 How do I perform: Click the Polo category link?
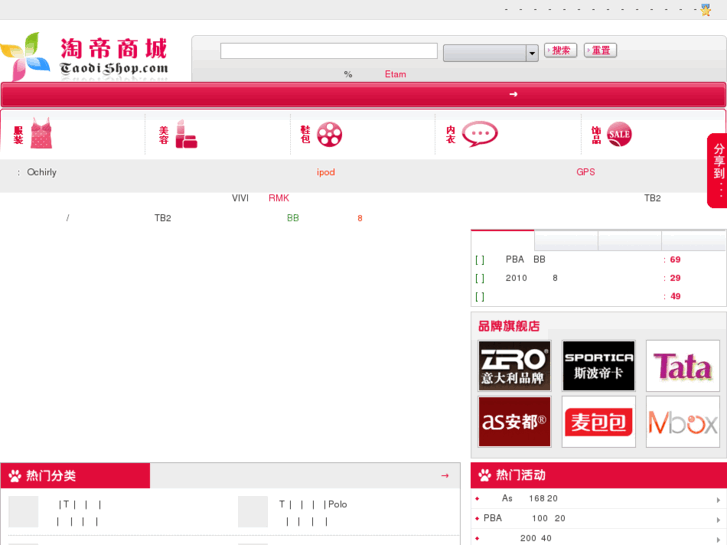338,504
